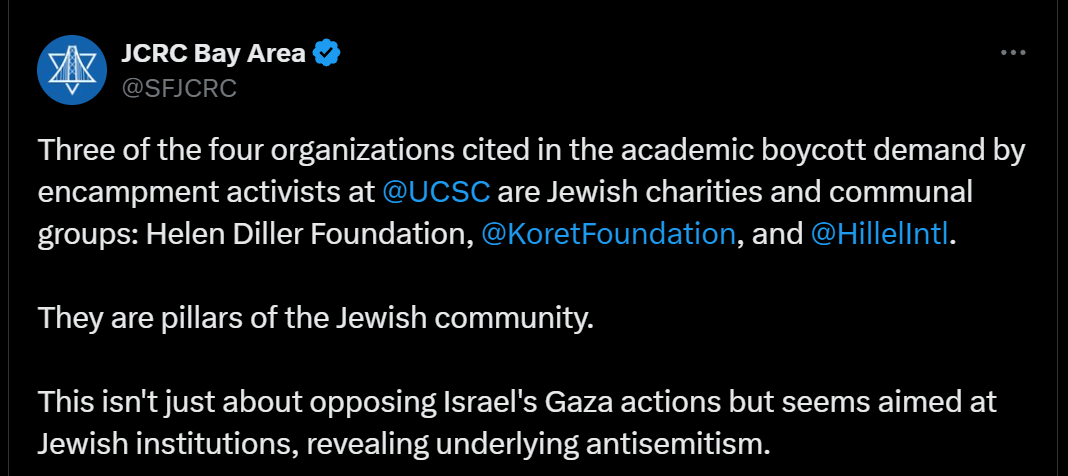Click the JCRC Bay Area display name
Screen dimensions: 1068x476
click(x=212, y=53)
